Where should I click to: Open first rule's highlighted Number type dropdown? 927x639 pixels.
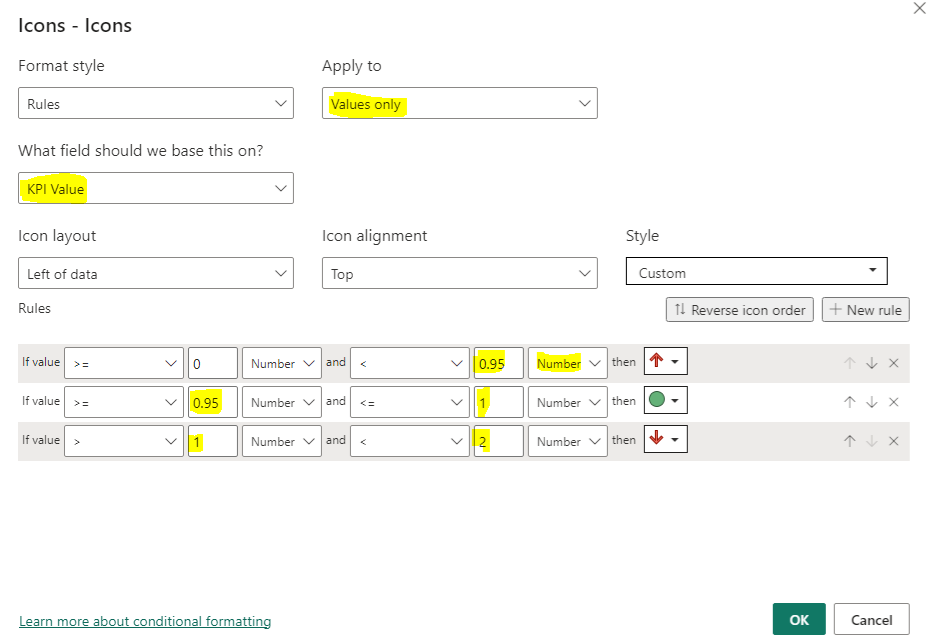pyautogui.click(x=568, y=363)
